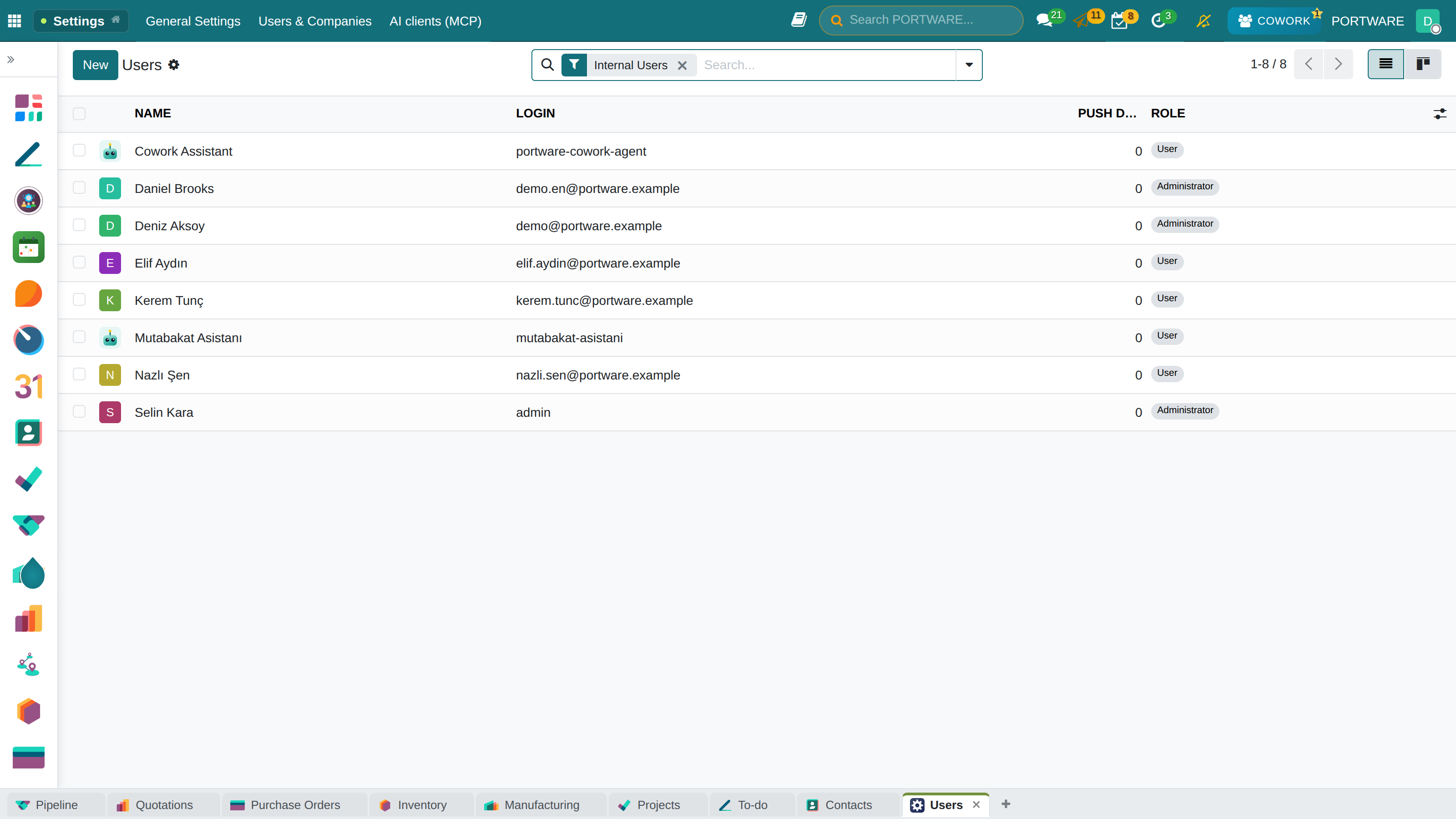Open the PORTWARE company switcher
Image resolution: width=1456 pixels, height=819 pixels.
[1367, 21]
